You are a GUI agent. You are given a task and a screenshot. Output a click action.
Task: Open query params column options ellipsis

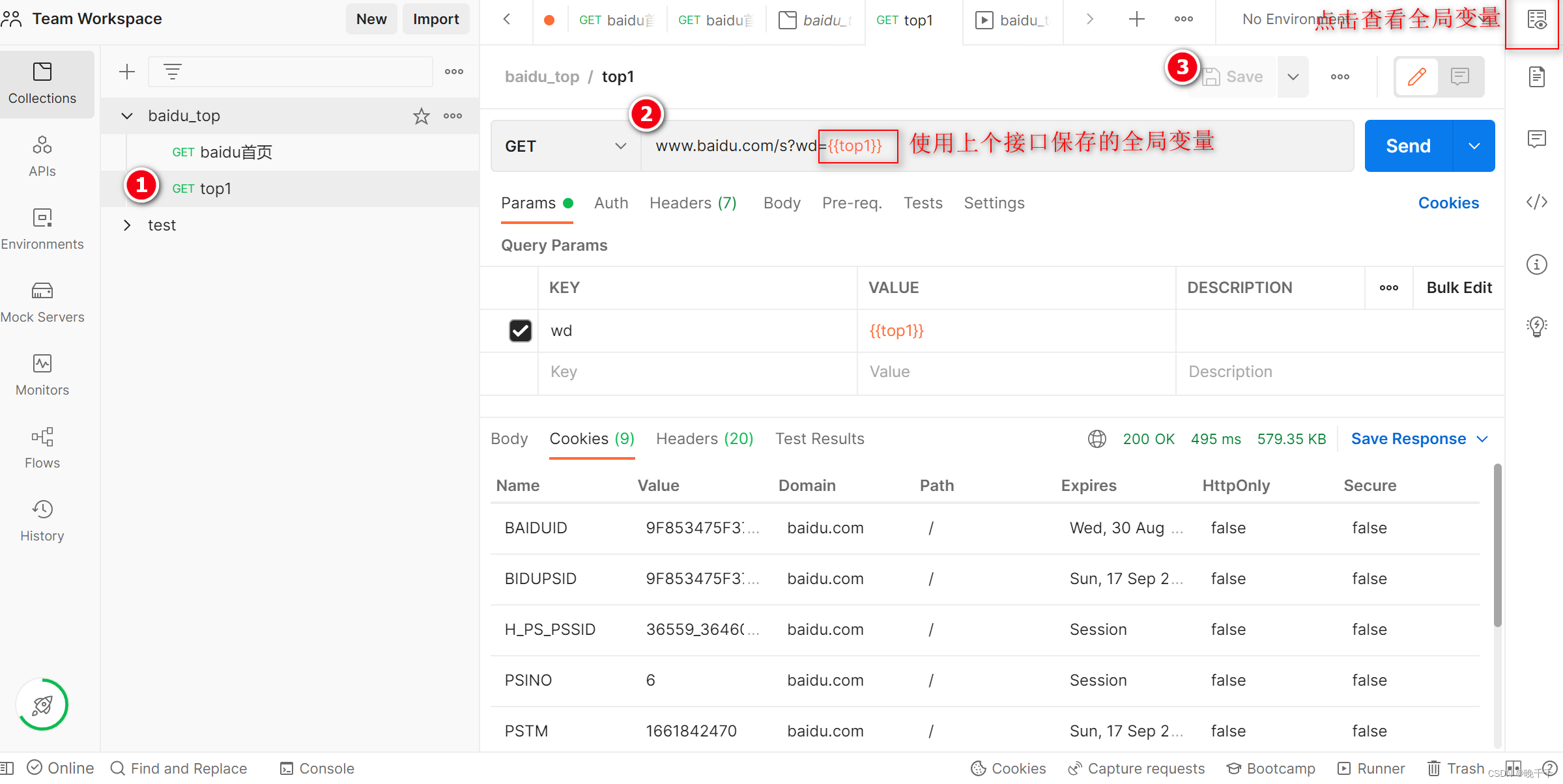tap(1389, 288)
